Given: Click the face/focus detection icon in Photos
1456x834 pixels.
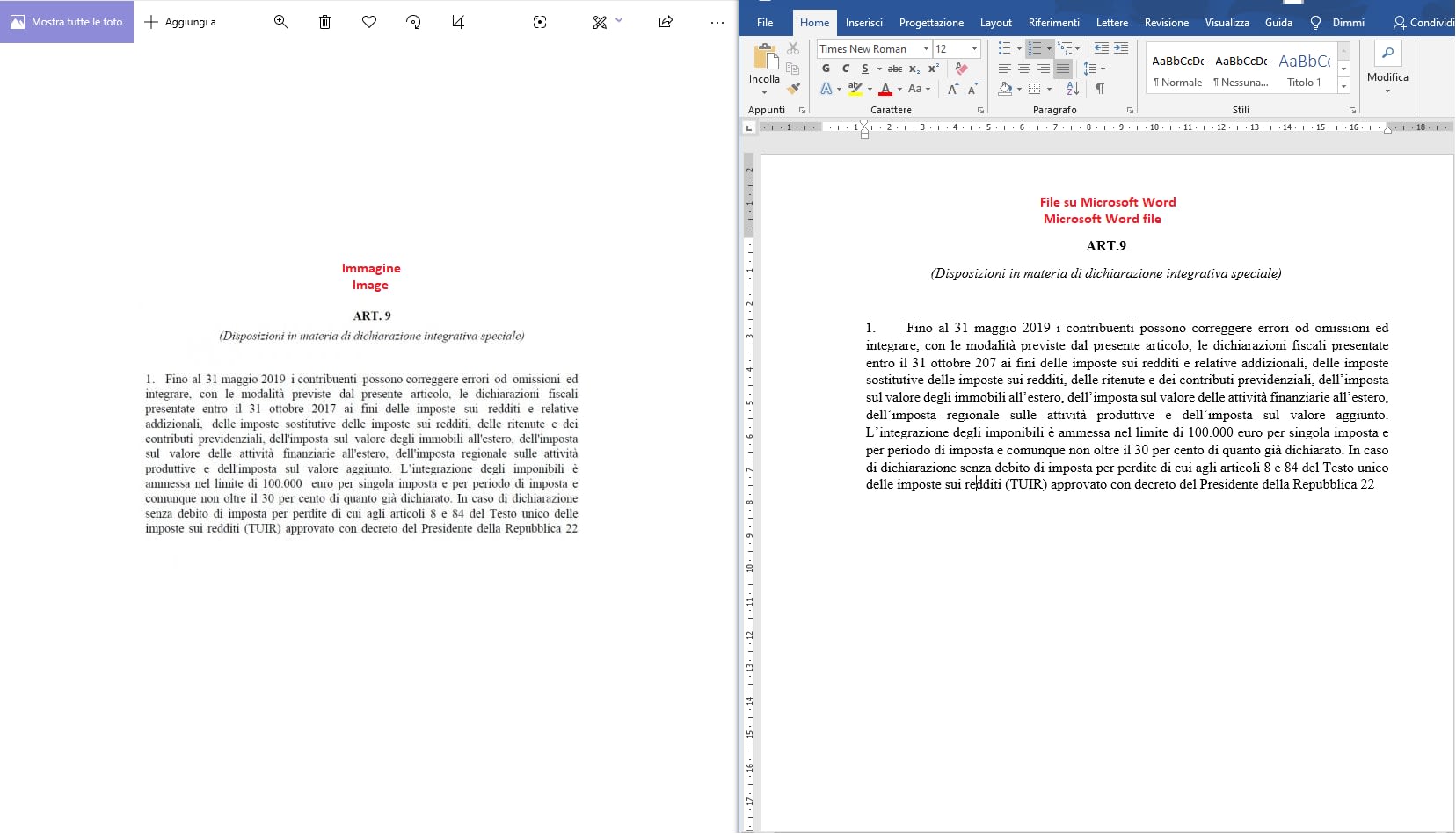Looking at the screenshot, I should [x=540, y=22].
